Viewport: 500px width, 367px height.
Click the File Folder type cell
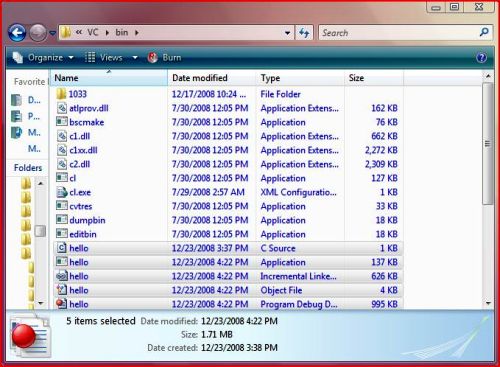280,94
